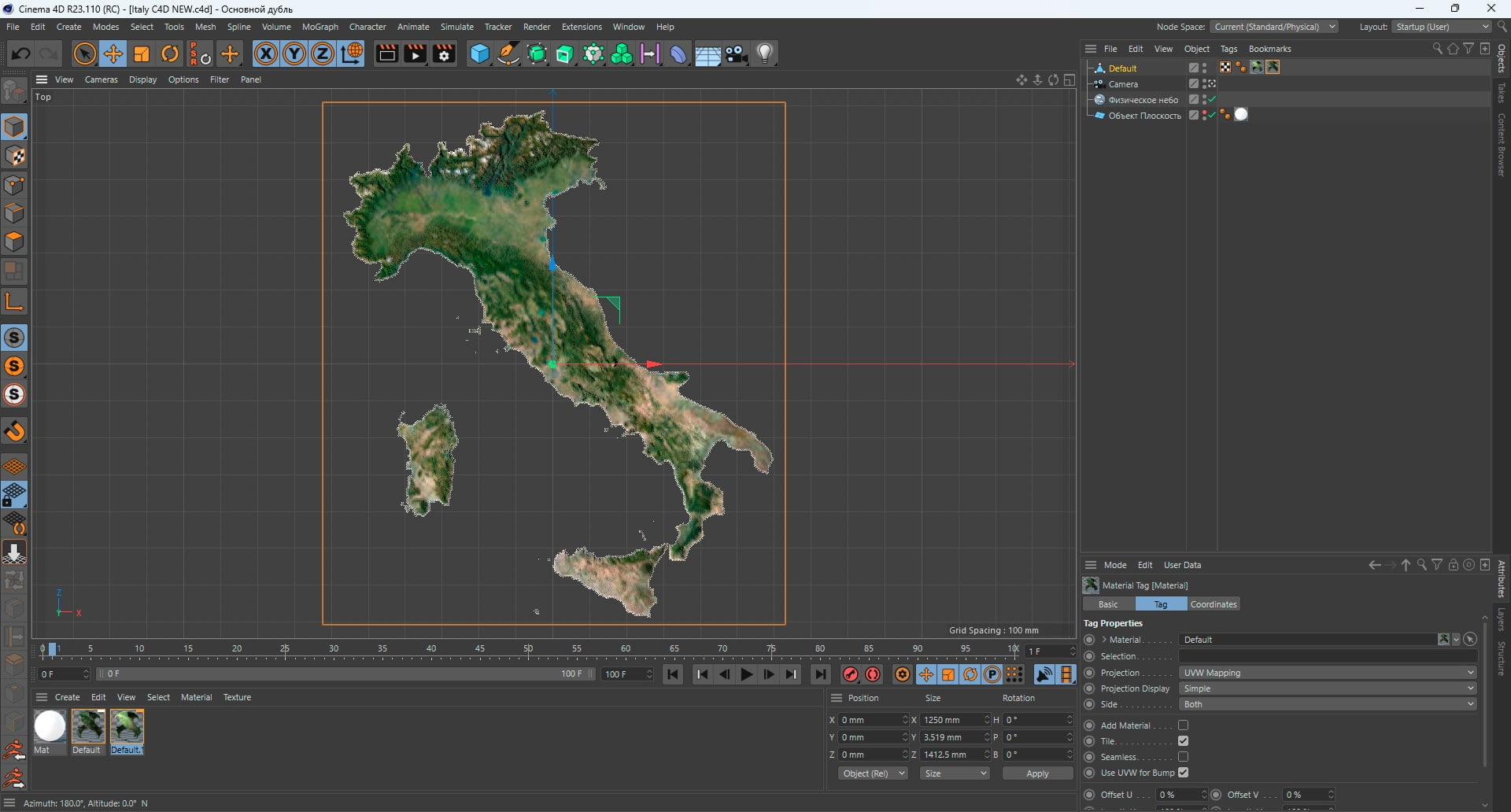Toggle Camera object visibility dots
The image size is (1511, 812).
1205,83
